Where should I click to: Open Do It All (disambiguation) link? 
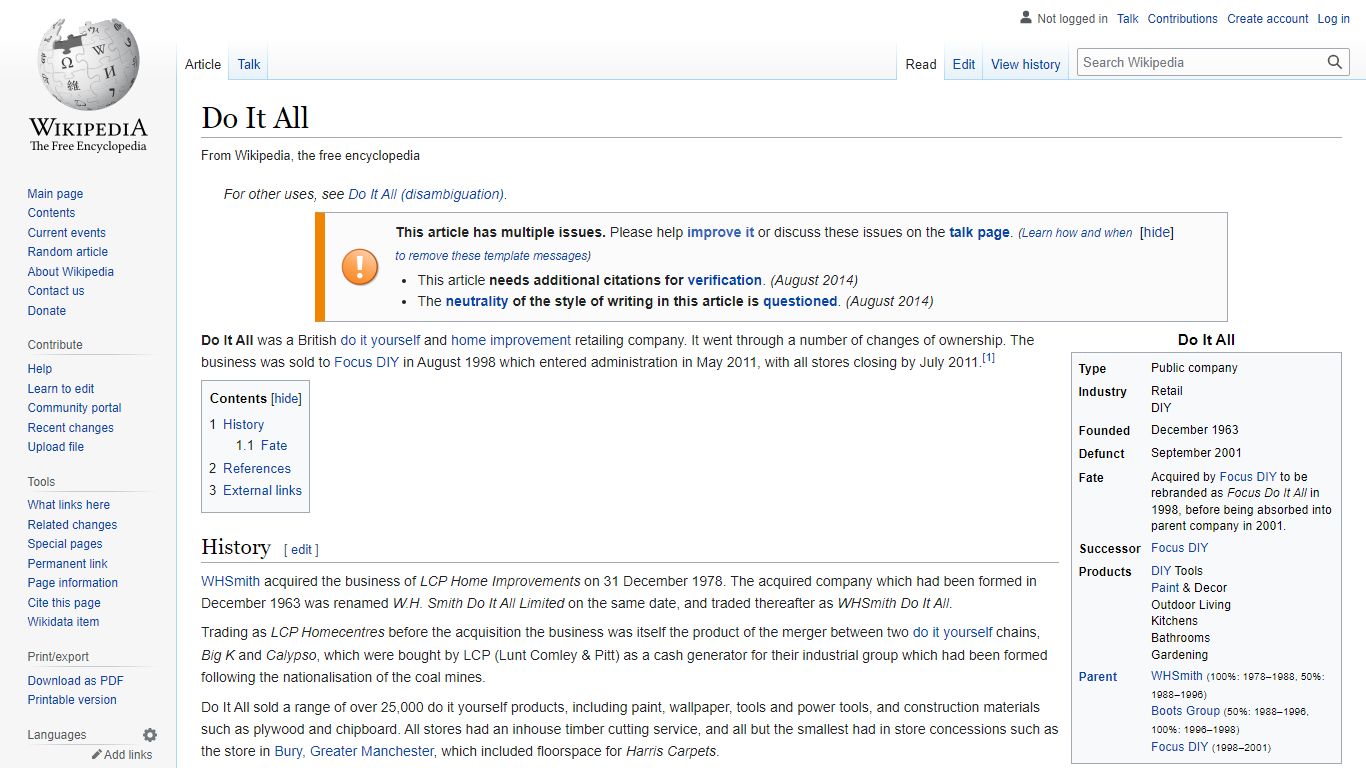tap(426, 194)
